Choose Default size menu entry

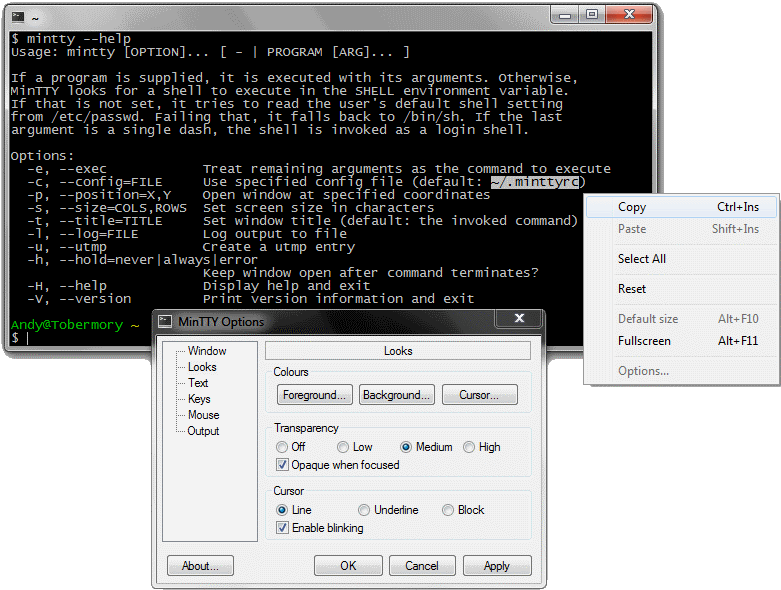[x=681, y=319]
